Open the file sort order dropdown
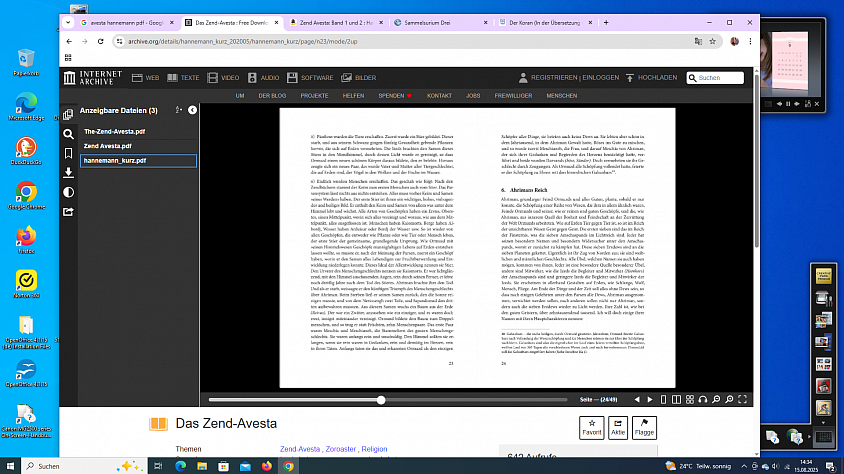Screen dimensions: 844x474 (179, 110)
